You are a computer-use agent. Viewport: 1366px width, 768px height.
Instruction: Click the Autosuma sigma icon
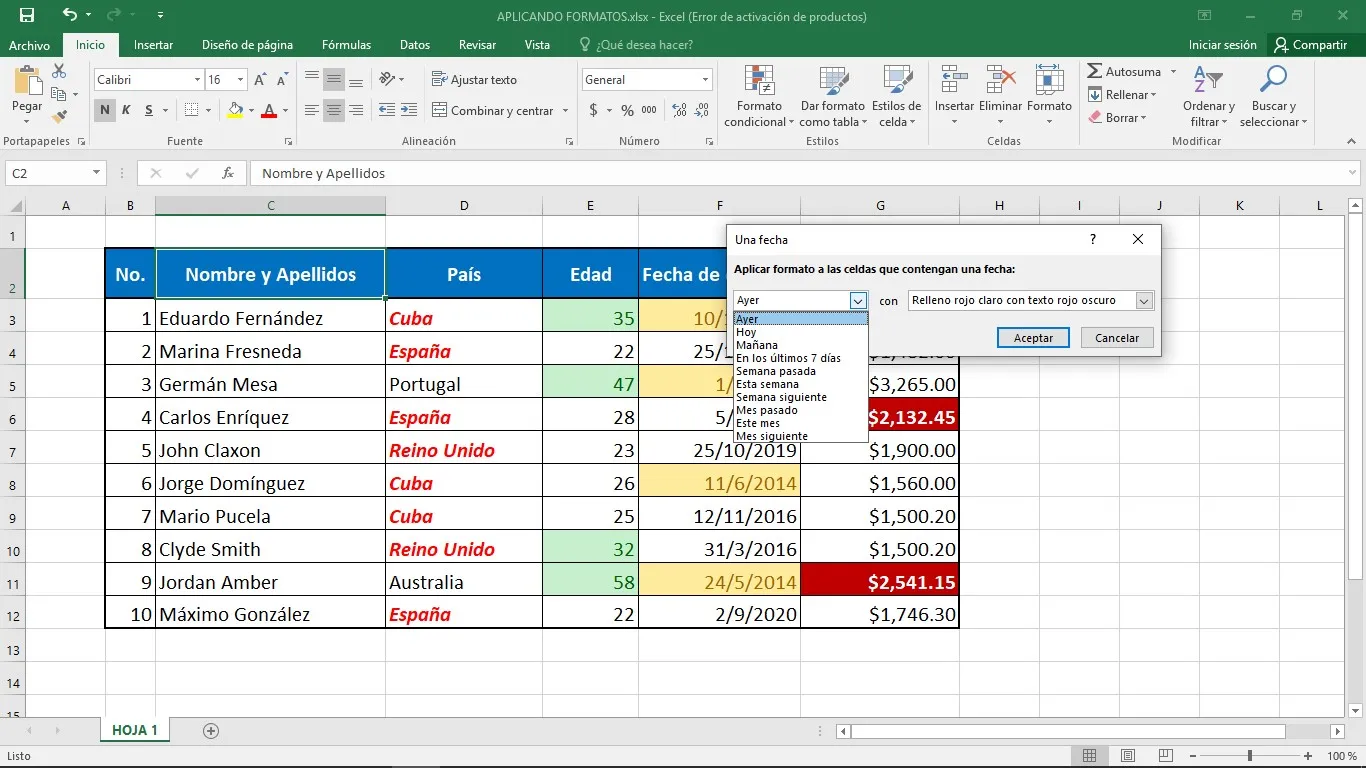[x=1095, y=72]
